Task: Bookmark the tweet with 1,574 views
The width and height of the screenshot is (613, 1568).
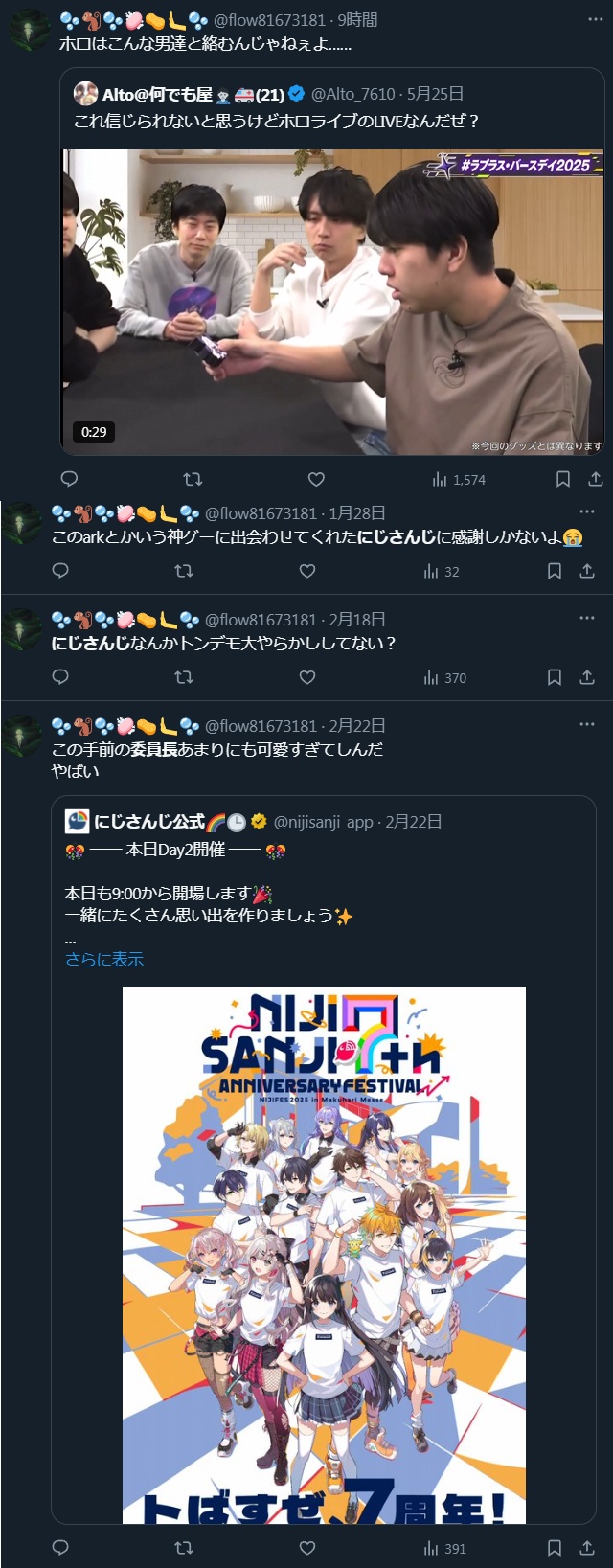Action: [563, 479]
